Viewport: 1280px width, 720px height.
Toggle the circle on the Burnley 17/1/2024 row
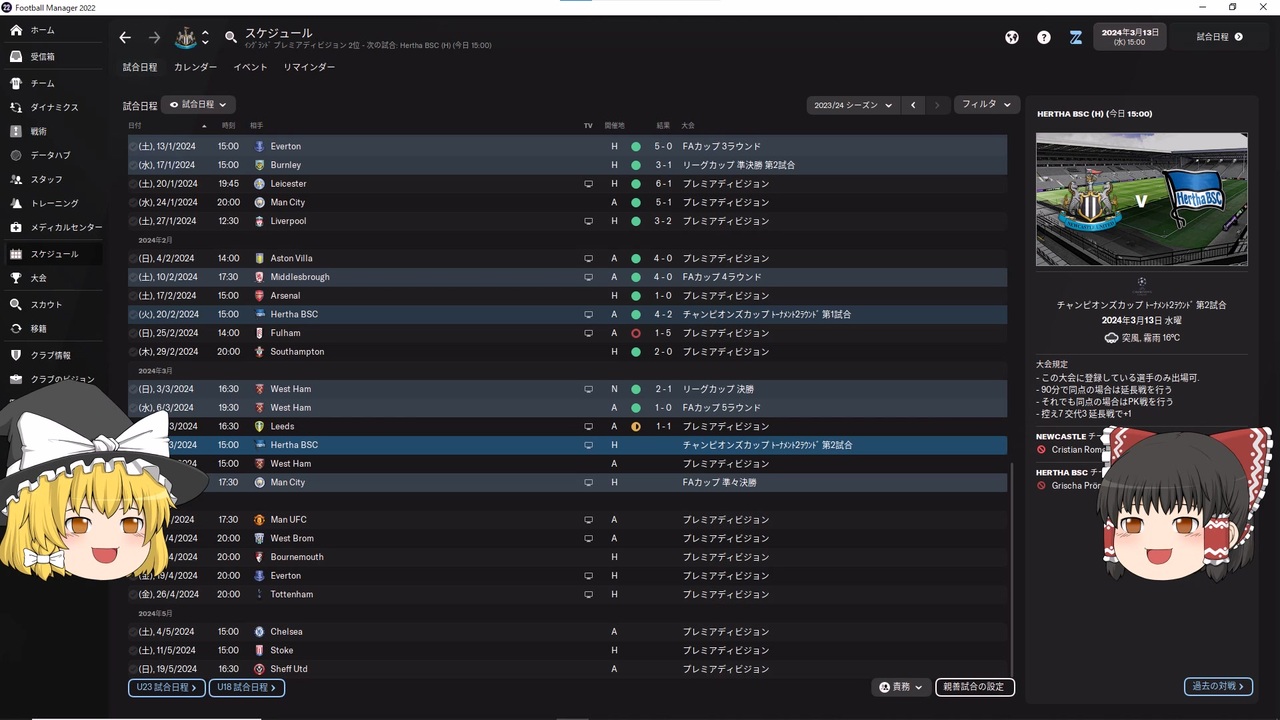click(134, 165)
